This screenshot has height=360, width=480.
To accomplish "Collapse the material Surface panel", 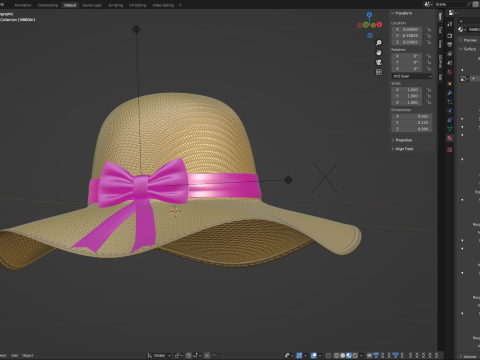I will coord(468,49).
